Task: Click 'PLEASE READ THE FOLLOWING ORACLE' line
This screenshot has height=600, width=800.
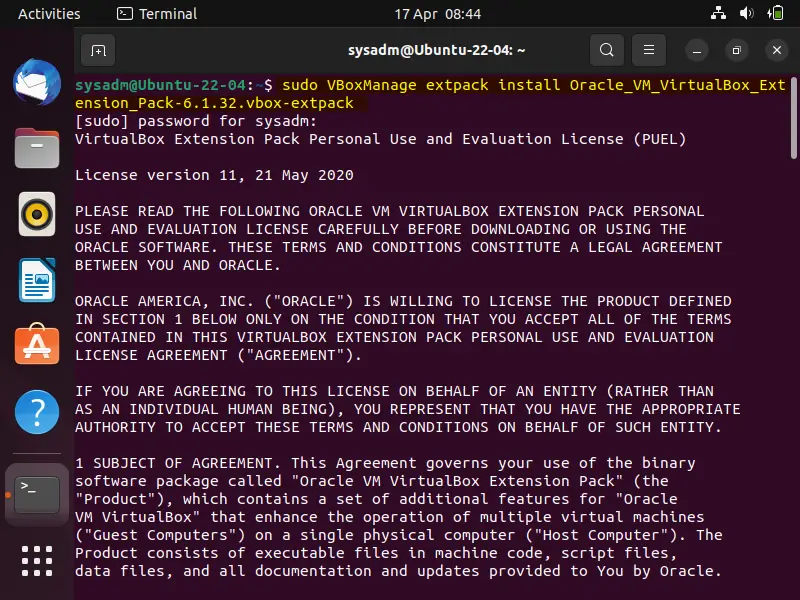Action: click(x=389, y=211)
